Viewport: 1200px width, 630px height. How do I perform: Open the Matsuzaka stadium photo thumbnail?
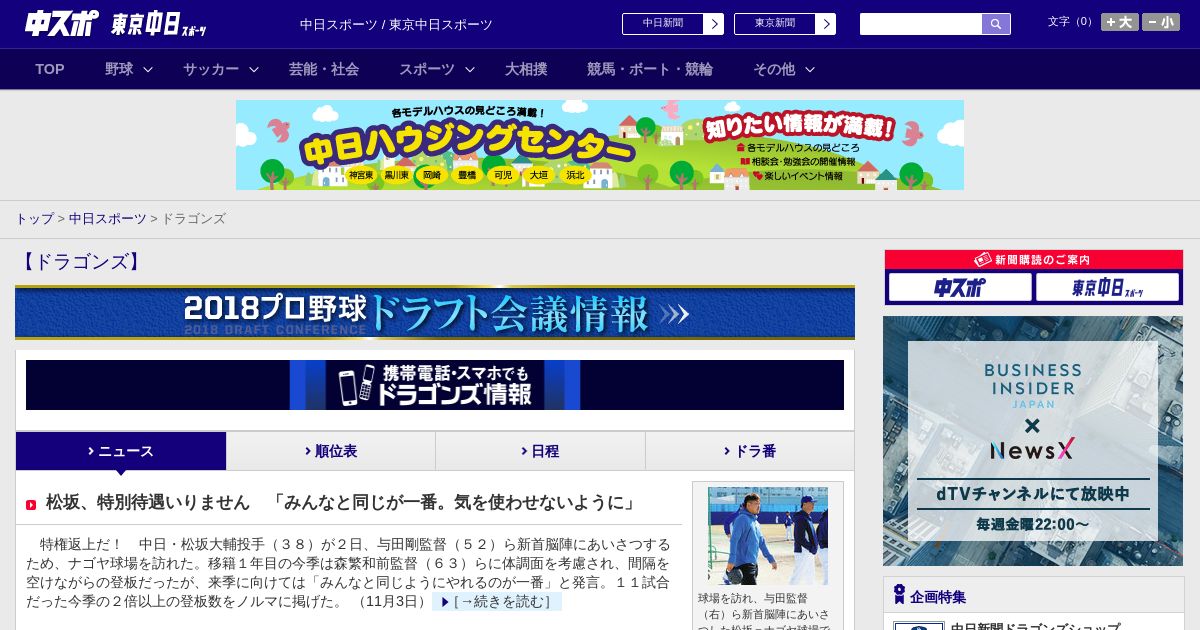(768, 536)
